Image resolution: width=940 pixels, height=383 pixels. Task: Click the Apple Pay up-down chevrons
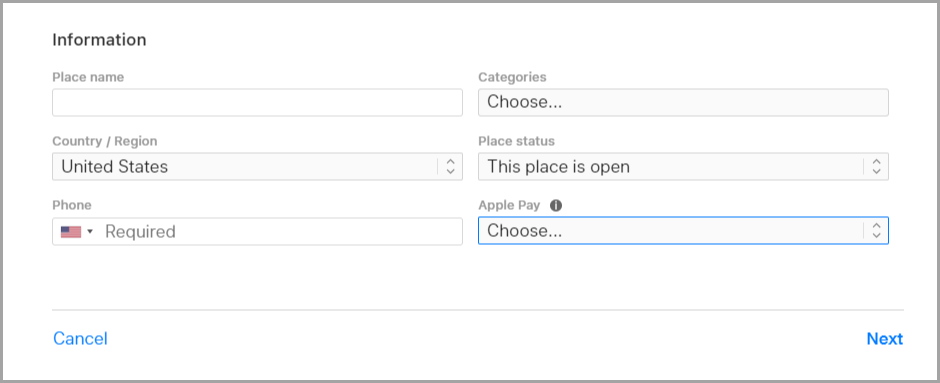tap(876, 231)
